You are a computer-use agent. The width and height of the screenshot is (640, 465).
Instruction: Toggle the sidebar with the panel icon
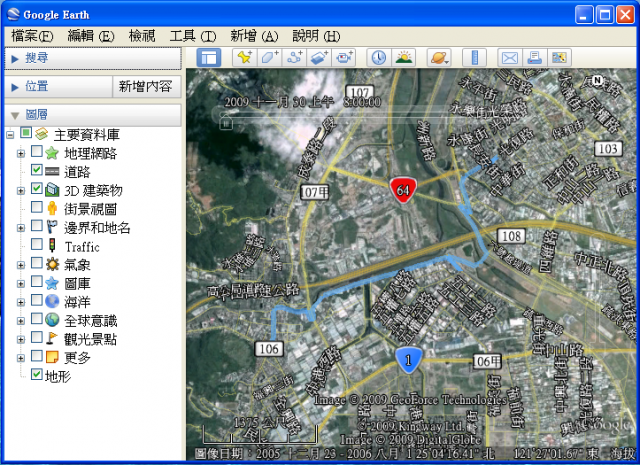pyautogui.click(x=209, y=58)
